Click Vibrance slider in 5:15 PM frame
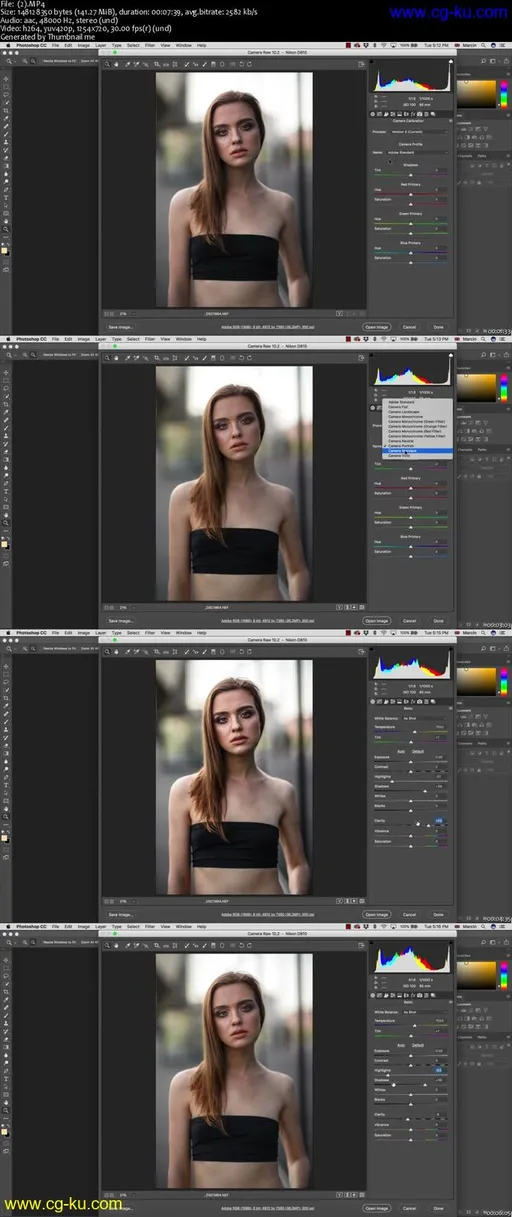Viewport: 512px width, 1217px height. tap(410, 836)
